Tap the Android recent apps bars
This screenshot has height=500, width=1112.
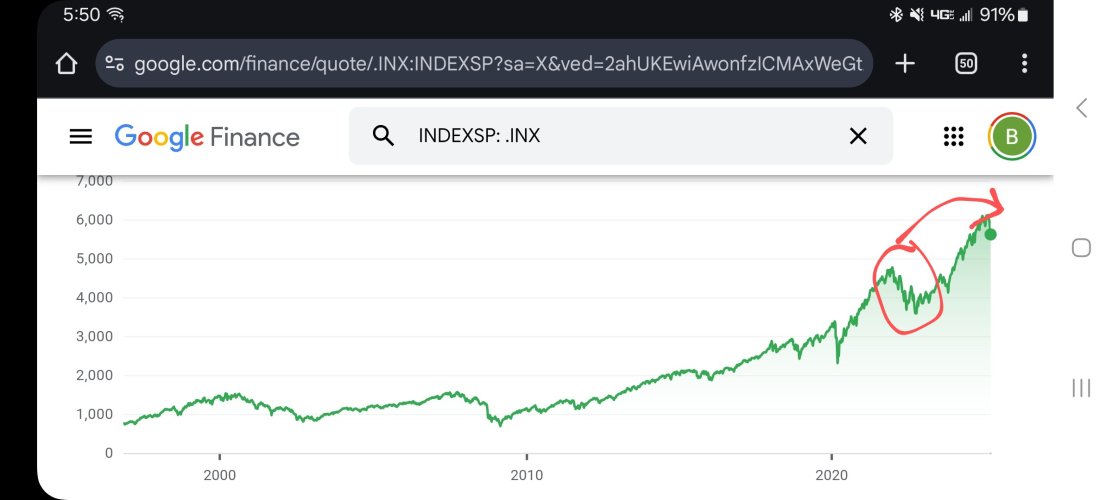(1081, 388)
